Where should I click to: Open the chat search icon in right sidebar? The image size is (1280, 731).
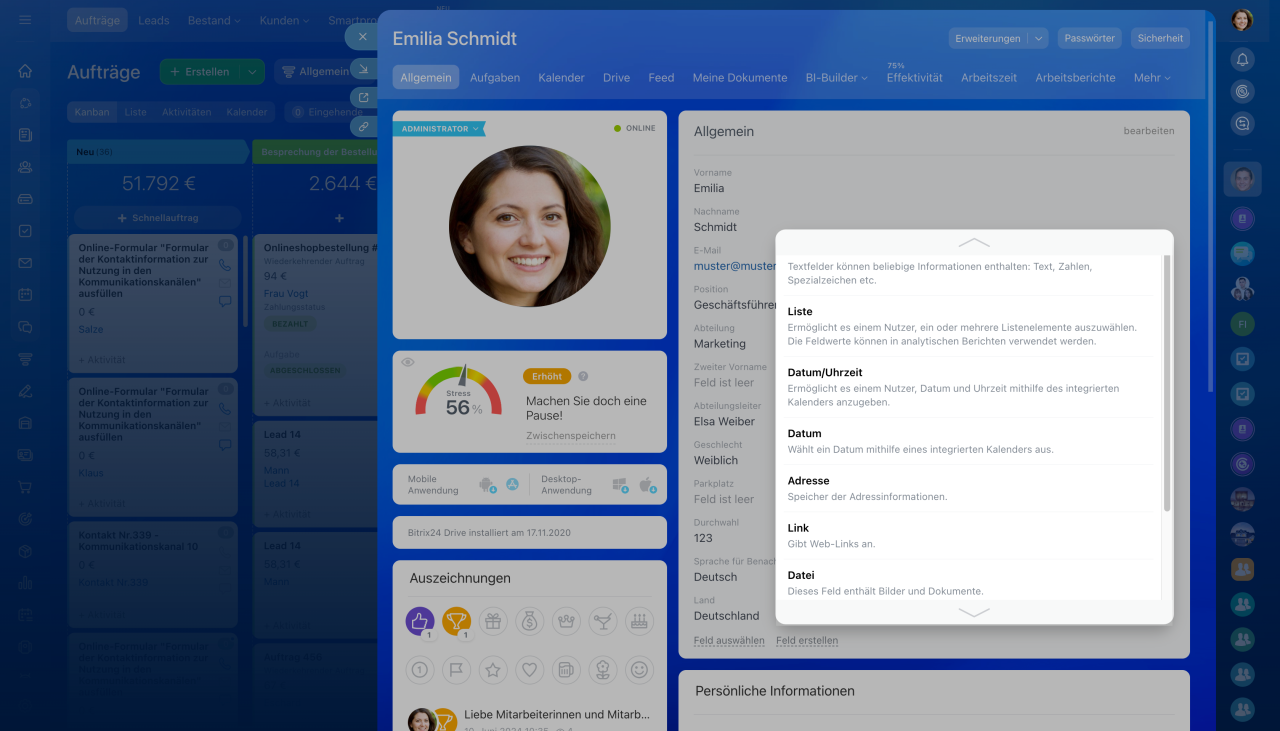[1242, 124]
